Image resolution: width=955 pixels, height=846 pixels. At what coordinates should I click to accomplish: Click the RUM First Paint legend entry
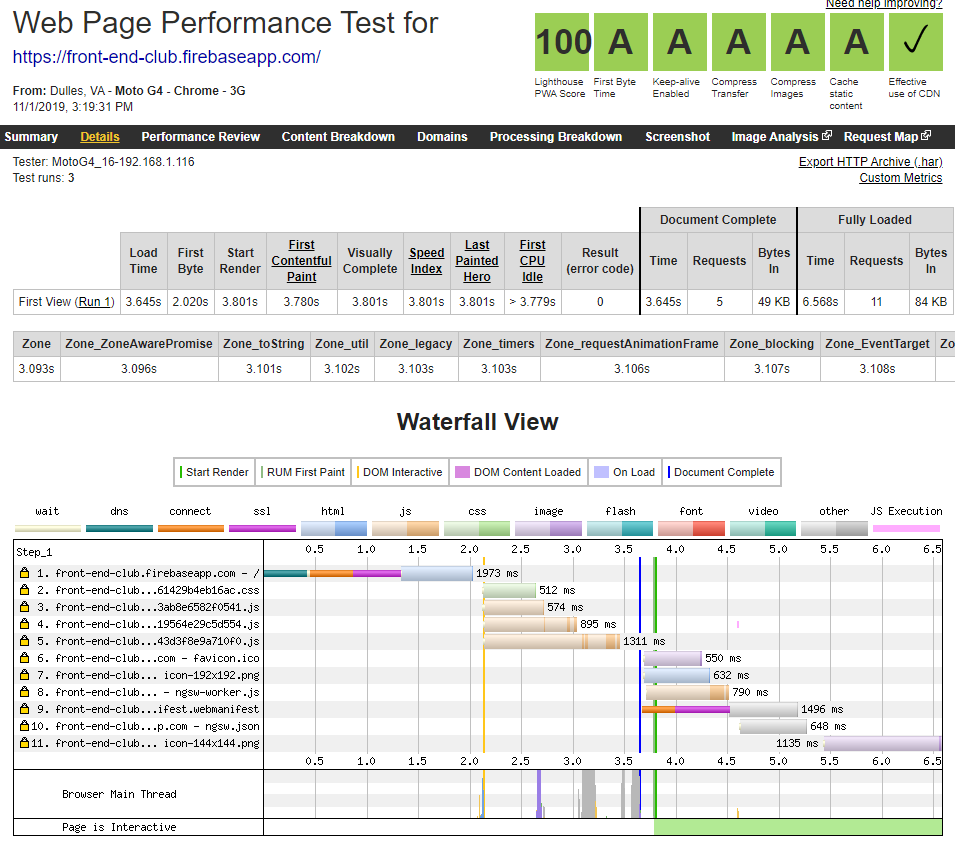(303, 472)
